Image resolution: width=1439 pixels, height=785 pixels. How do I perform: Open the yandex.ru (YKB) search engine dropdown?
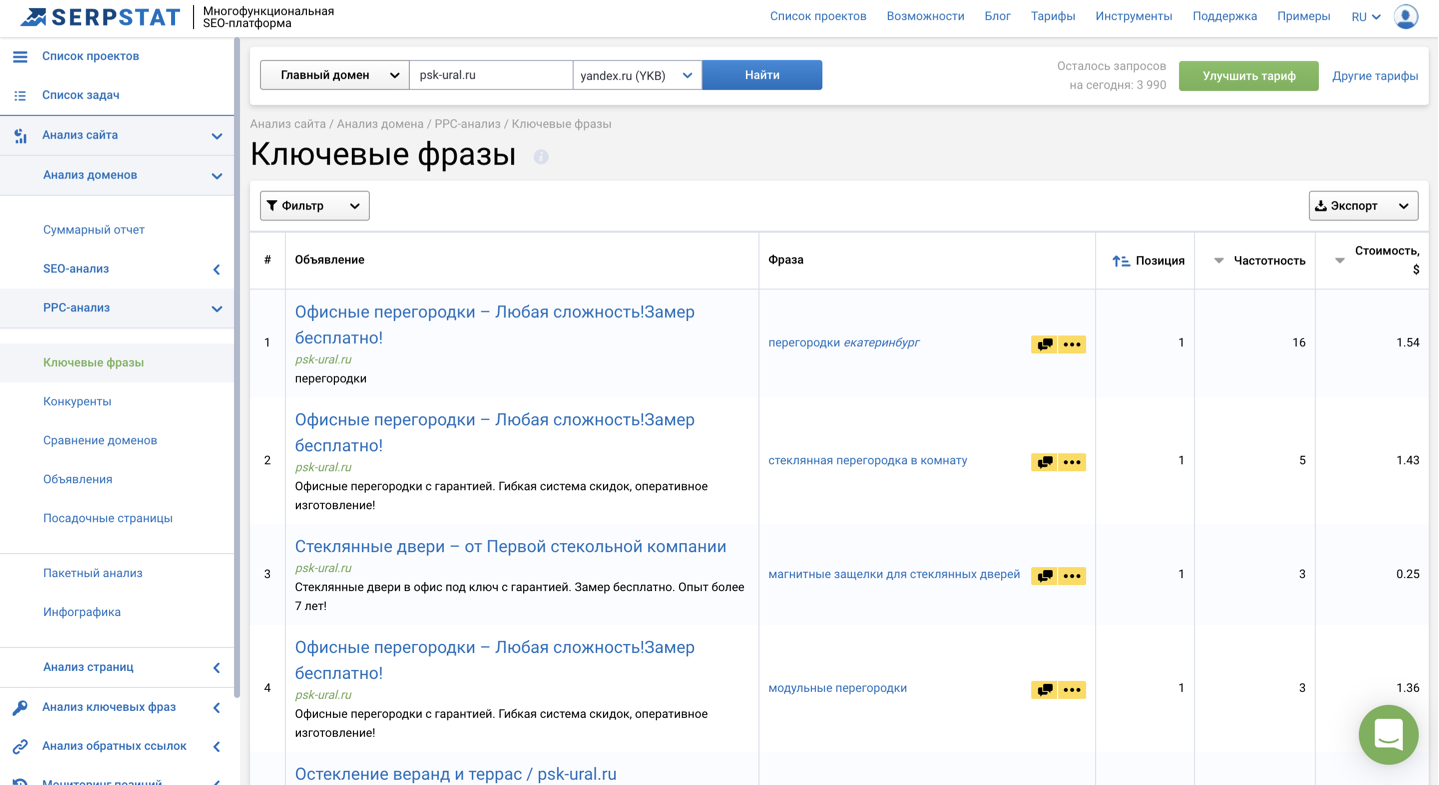point(637,75)
